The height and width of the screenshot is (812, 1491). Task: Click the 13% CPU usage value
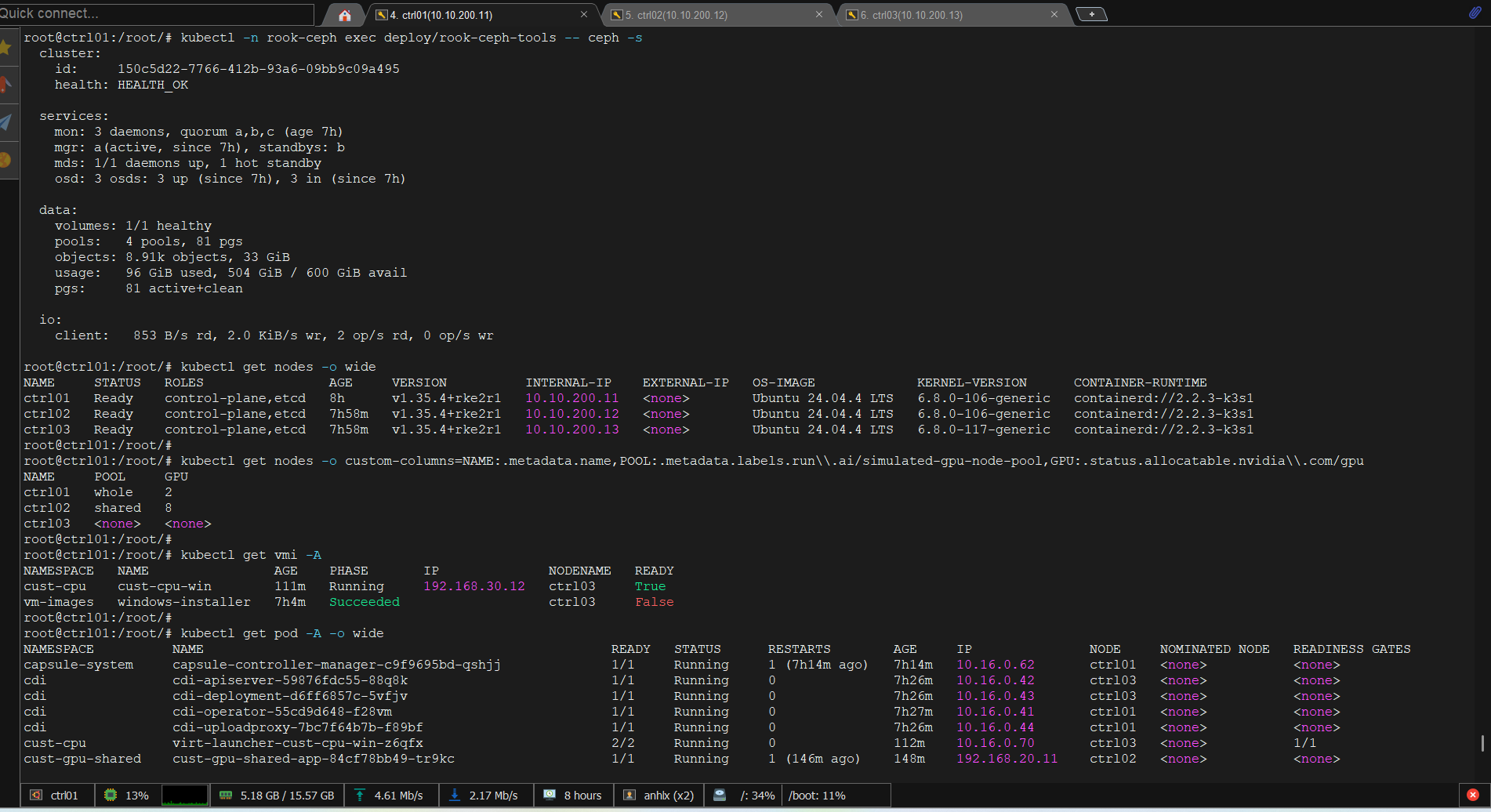tap(137, 796)
